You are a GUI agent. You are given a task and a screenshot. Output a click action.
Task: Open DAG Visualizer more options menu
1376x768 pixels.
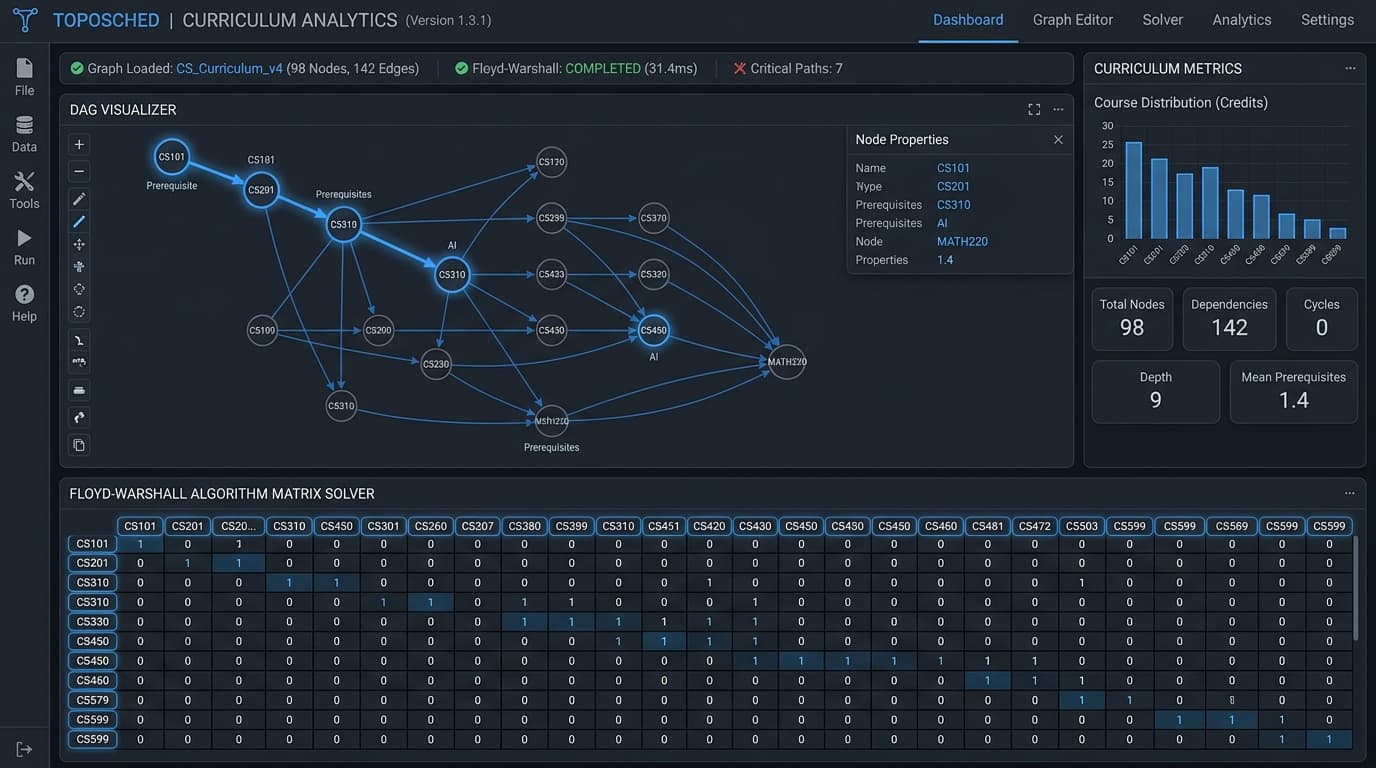[x=1058, y=110]
